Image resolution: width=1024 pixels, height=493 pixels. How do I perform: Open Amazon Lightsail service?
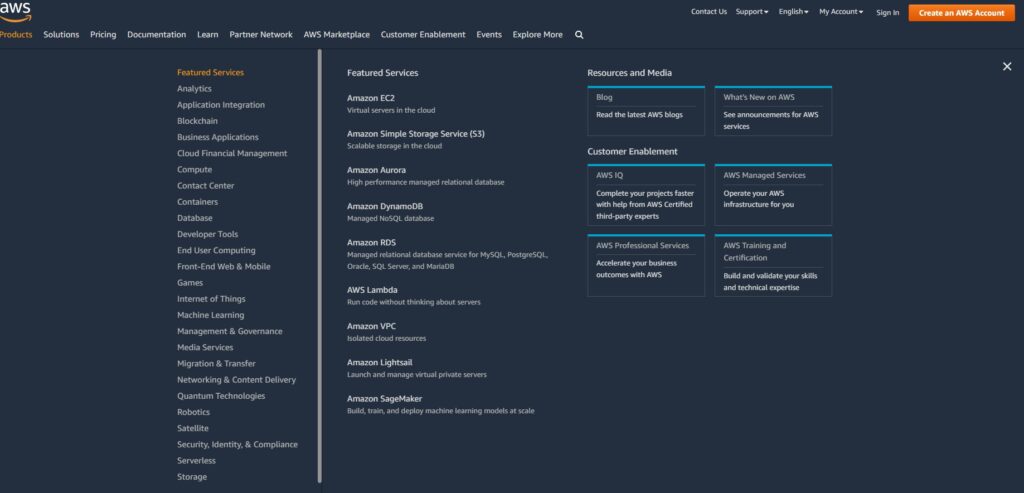coord(379,362)
